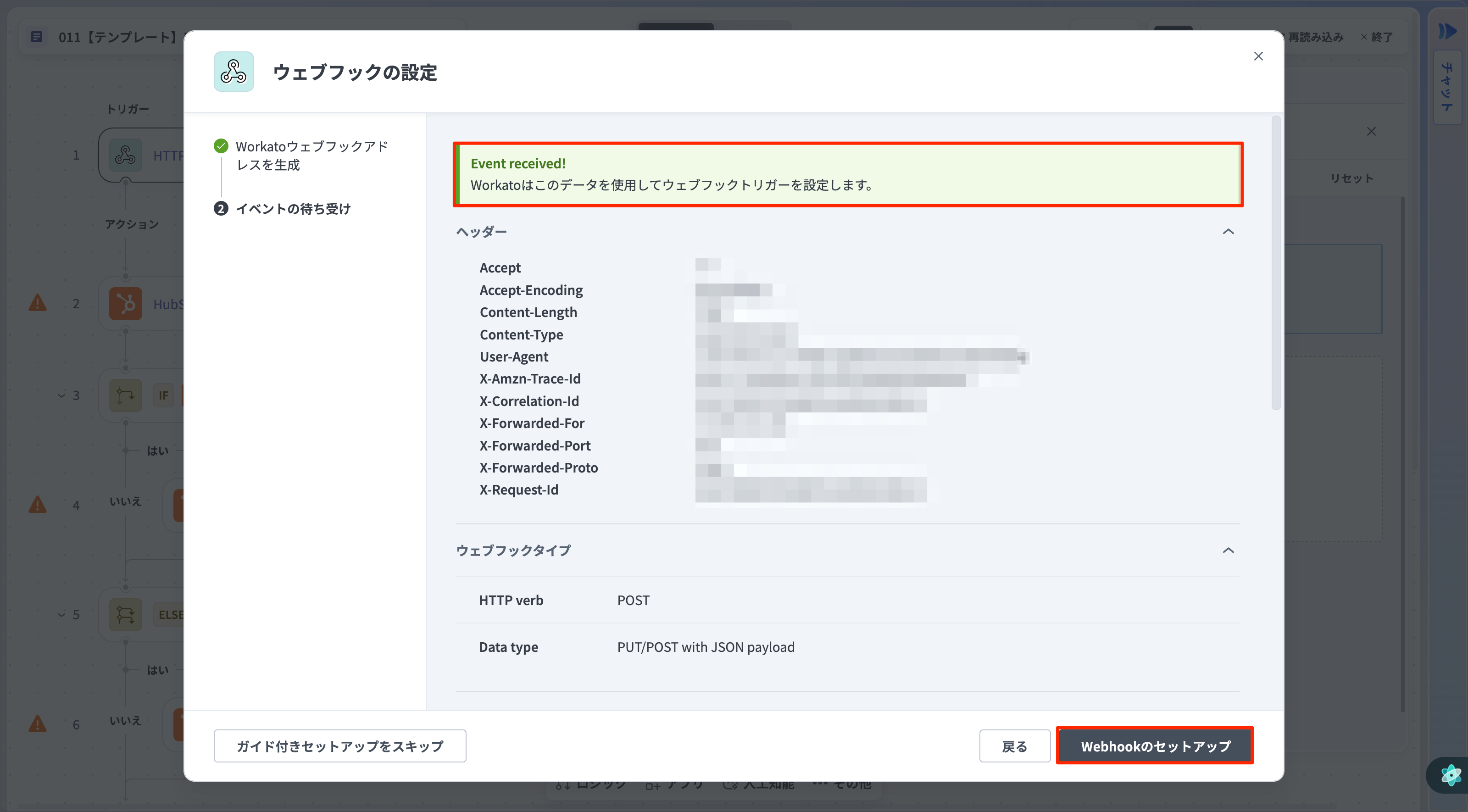
Task: Close the background right side panel
Action: (x=1371, y=132)
